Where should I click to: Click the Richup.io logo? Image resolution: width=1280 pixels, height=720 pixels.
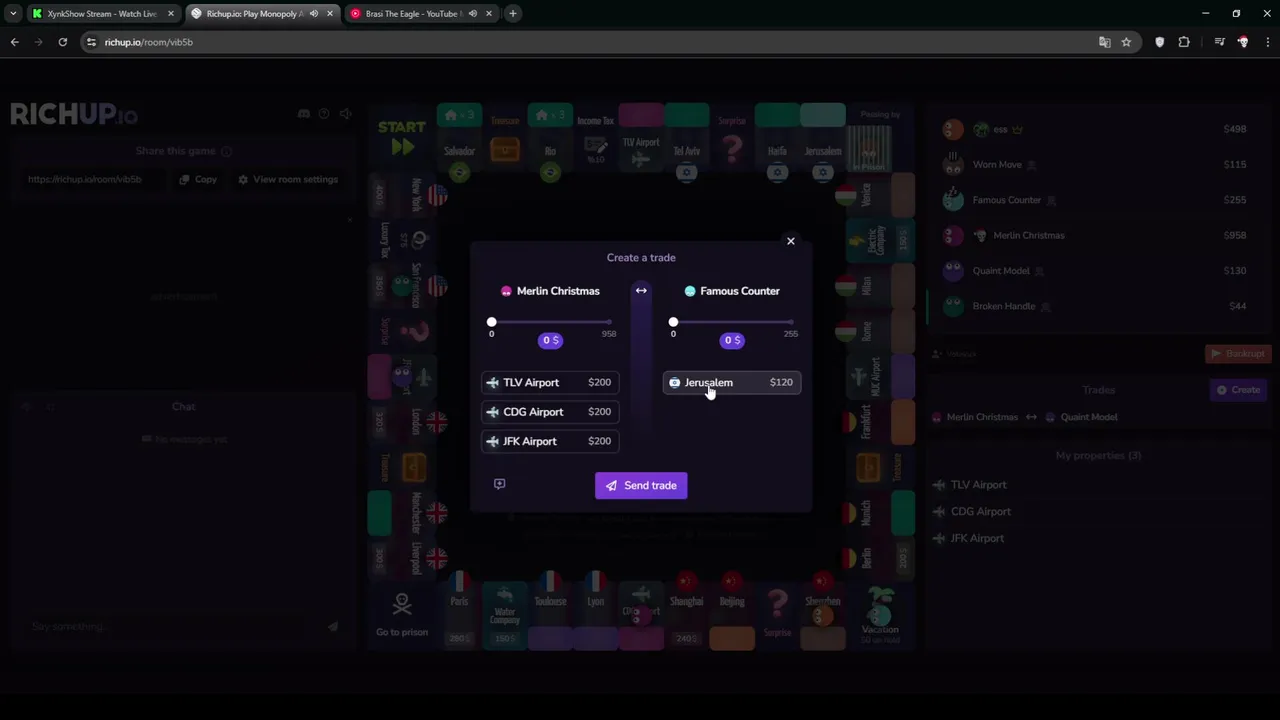click(x=74, y=114)
